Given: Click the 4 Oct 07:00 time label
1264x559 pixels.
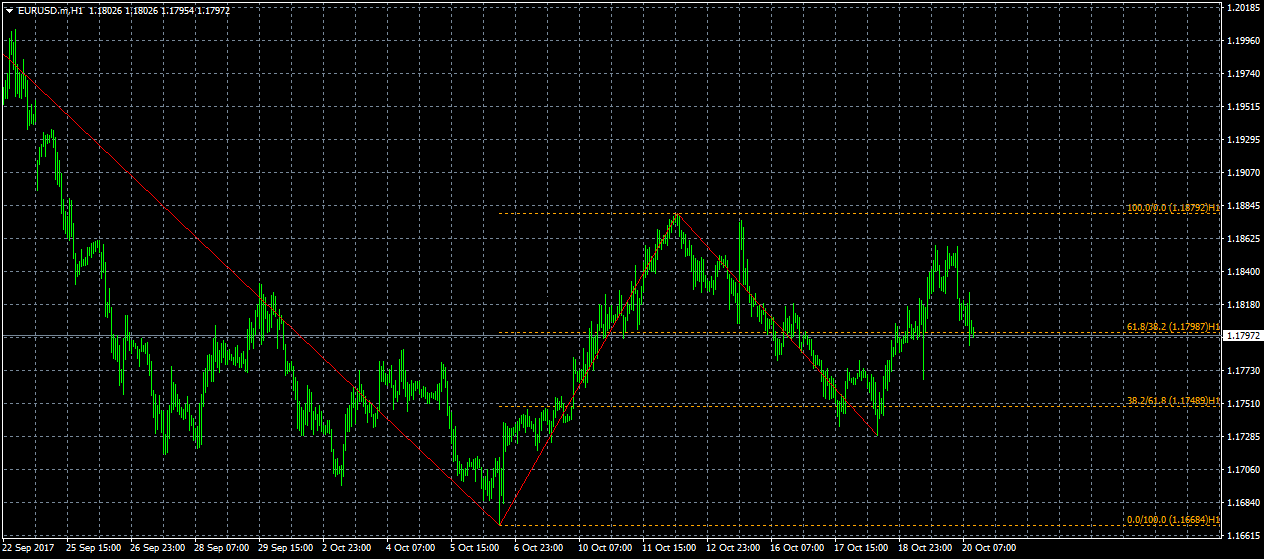Looking at the screenshot, I should pyautogui.click(x=412, y=548).
